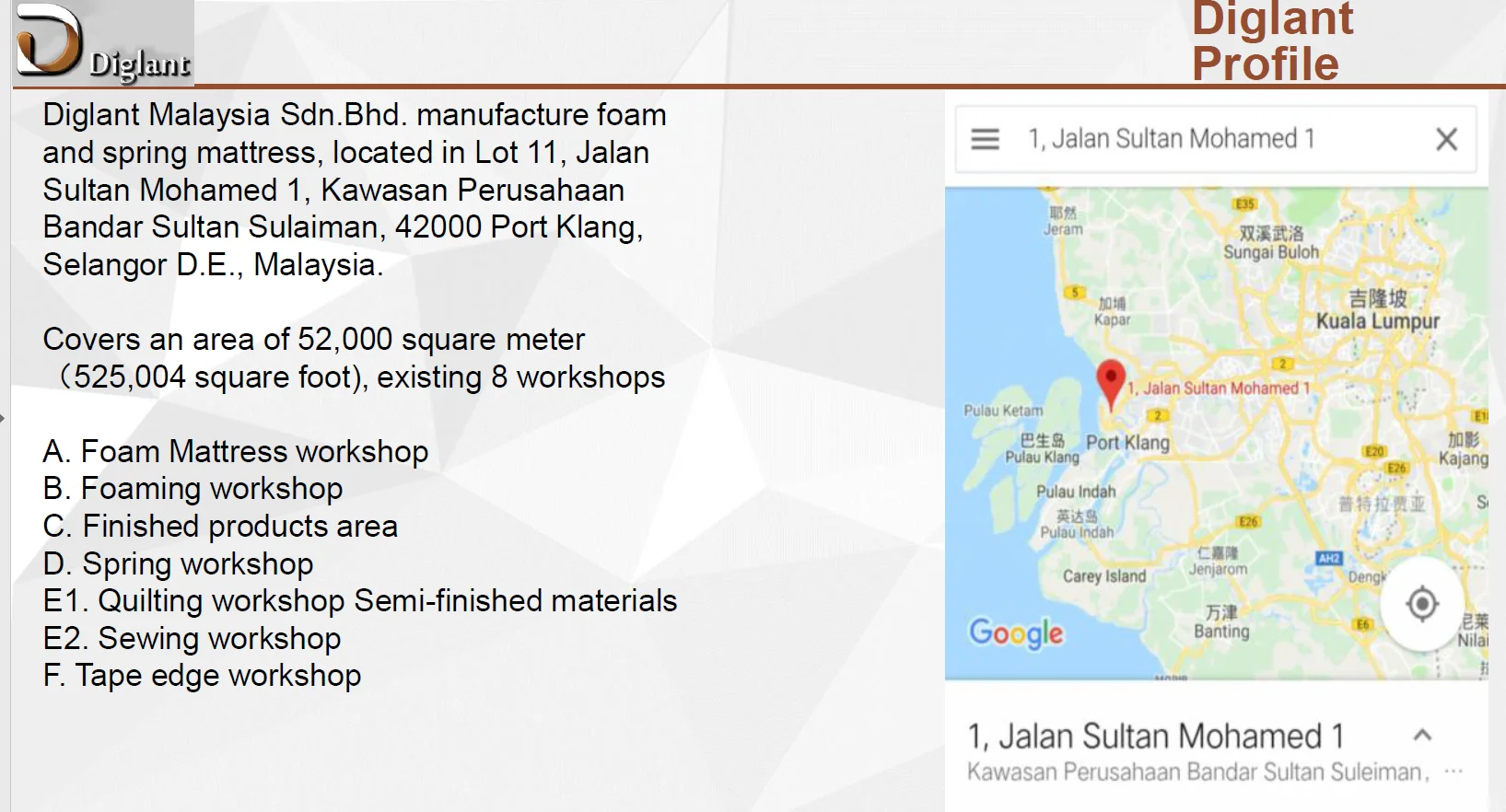Click 'Kawasan Perusahaan Bandar Sultan Suleiman' subtitle

tap(1197, 772)
